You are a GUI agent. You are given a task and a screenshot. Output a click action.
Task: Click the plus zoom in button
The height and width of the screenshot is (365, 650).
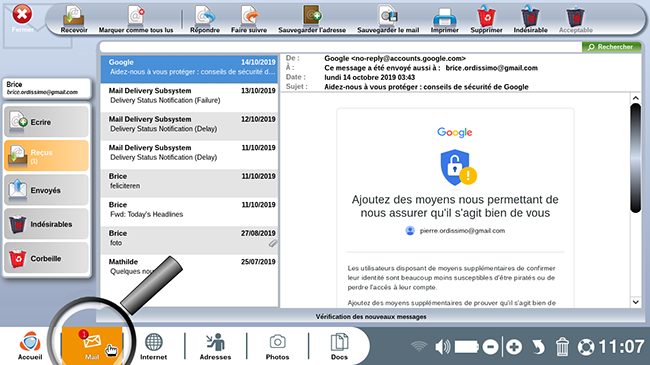(514, 346)
